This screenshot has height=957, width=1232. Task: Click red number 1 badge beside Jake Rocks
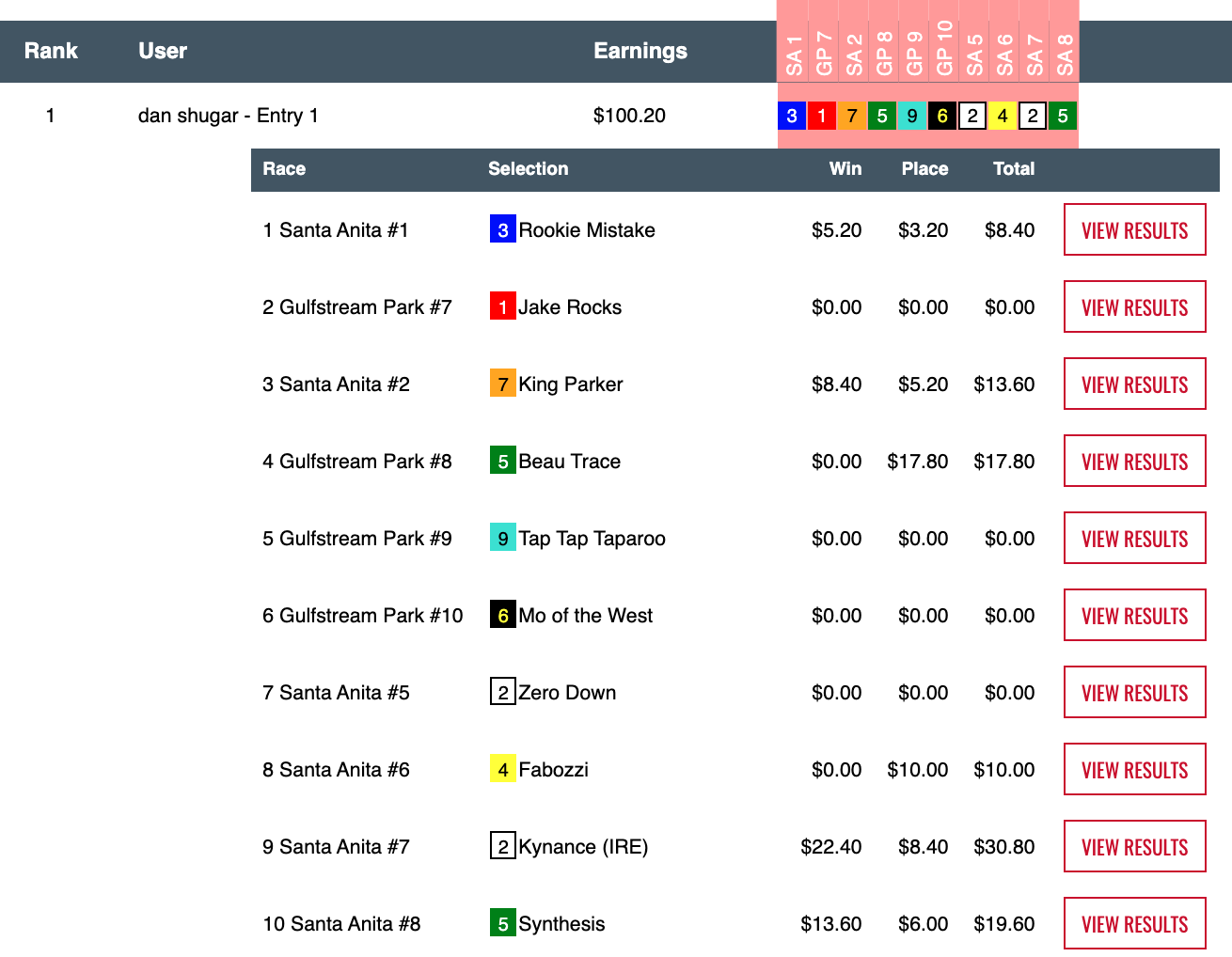pos(502,307)
